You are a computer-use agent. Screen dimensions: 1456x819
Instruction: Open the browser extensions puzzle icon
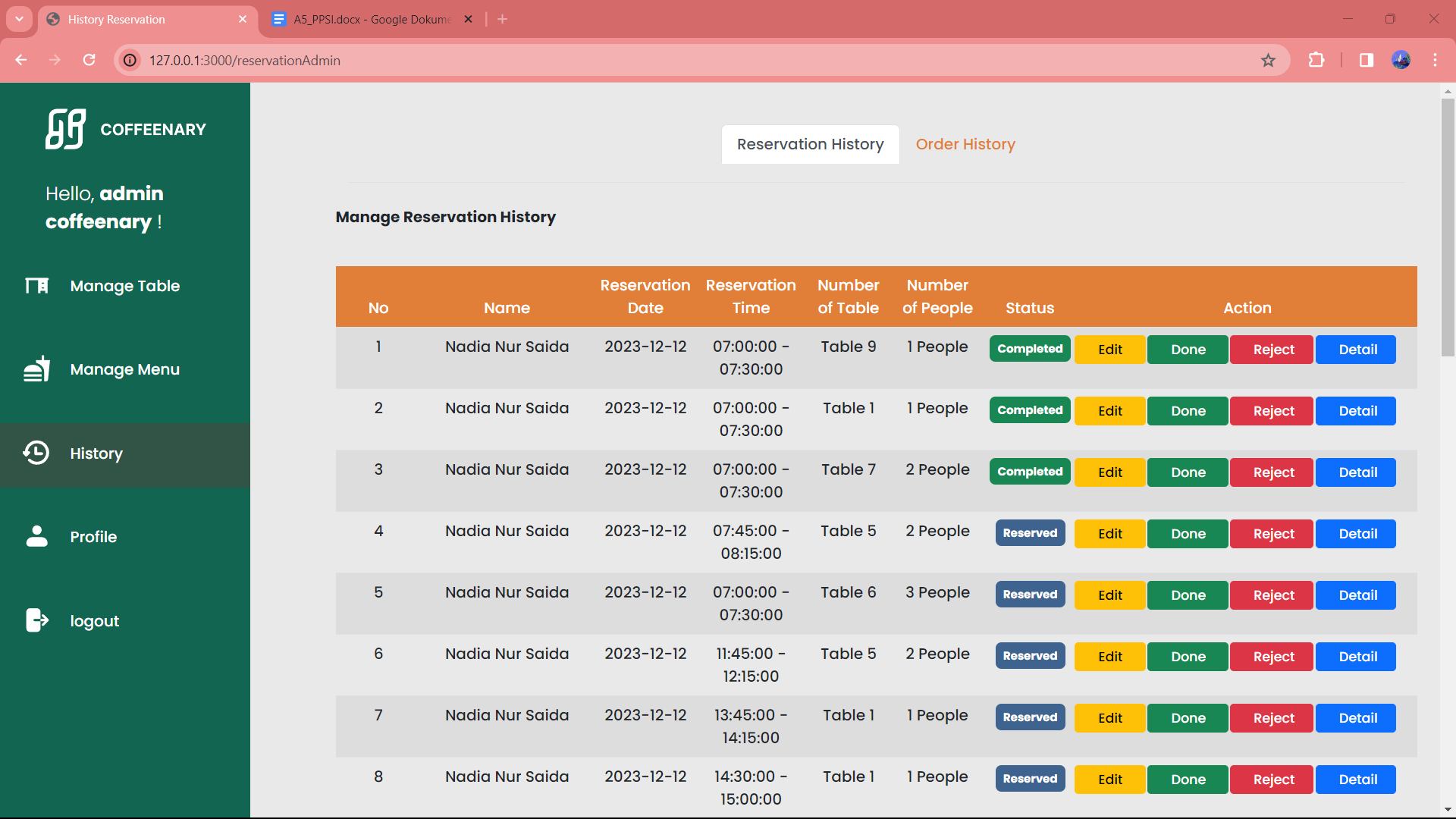point(1316,60)
